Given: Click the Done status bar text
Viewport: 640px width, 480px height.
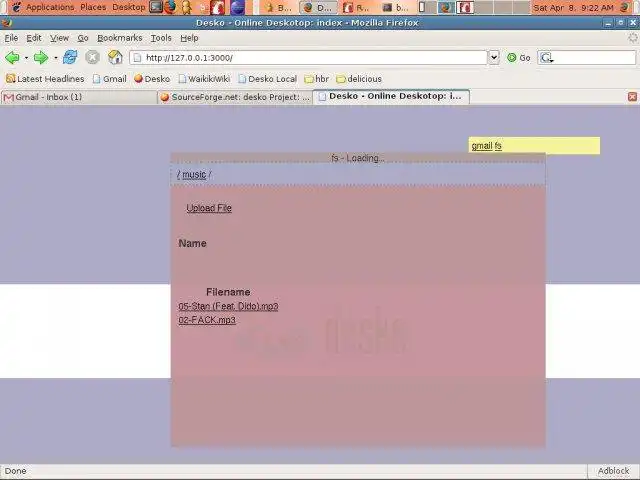Looking at the screenshot, I should click(16, 471).
